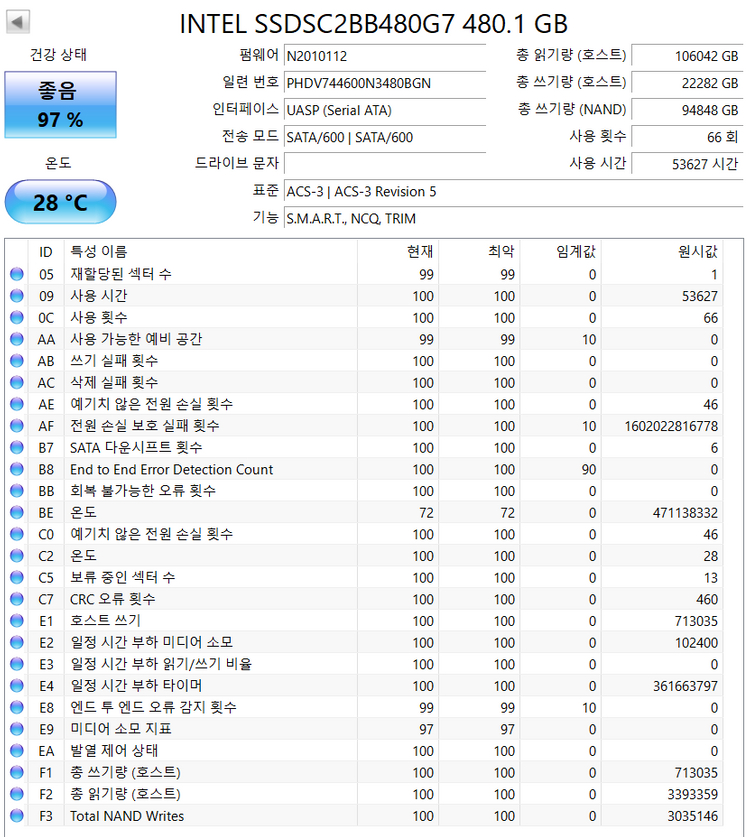Viewport: 750px width, 837px height.
Task: Click status orb of row E8 엔드 투 엔드
Action: tap(17, 707)
